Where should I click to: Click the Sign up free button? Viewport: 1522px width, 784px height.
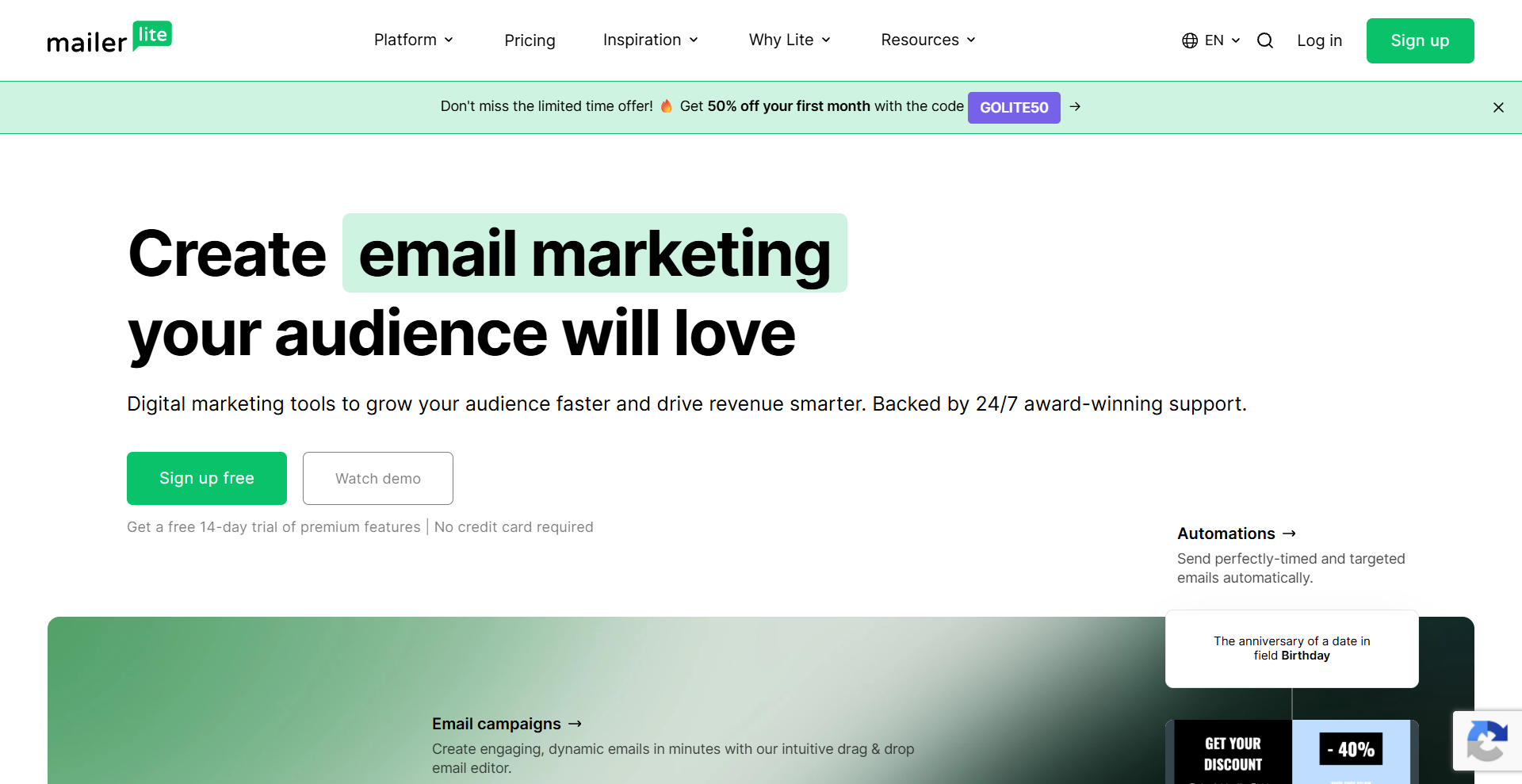coord(207,478)
